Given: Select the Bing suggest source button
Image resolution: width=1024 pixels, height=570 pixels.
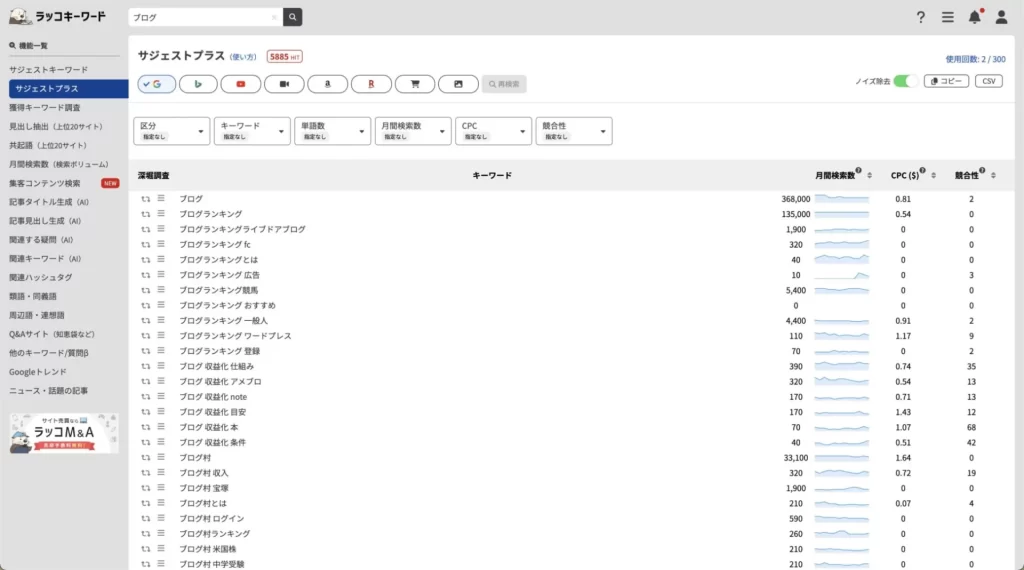Looking at the screenshot, I should pyautogui.click(x=198, y=84).
